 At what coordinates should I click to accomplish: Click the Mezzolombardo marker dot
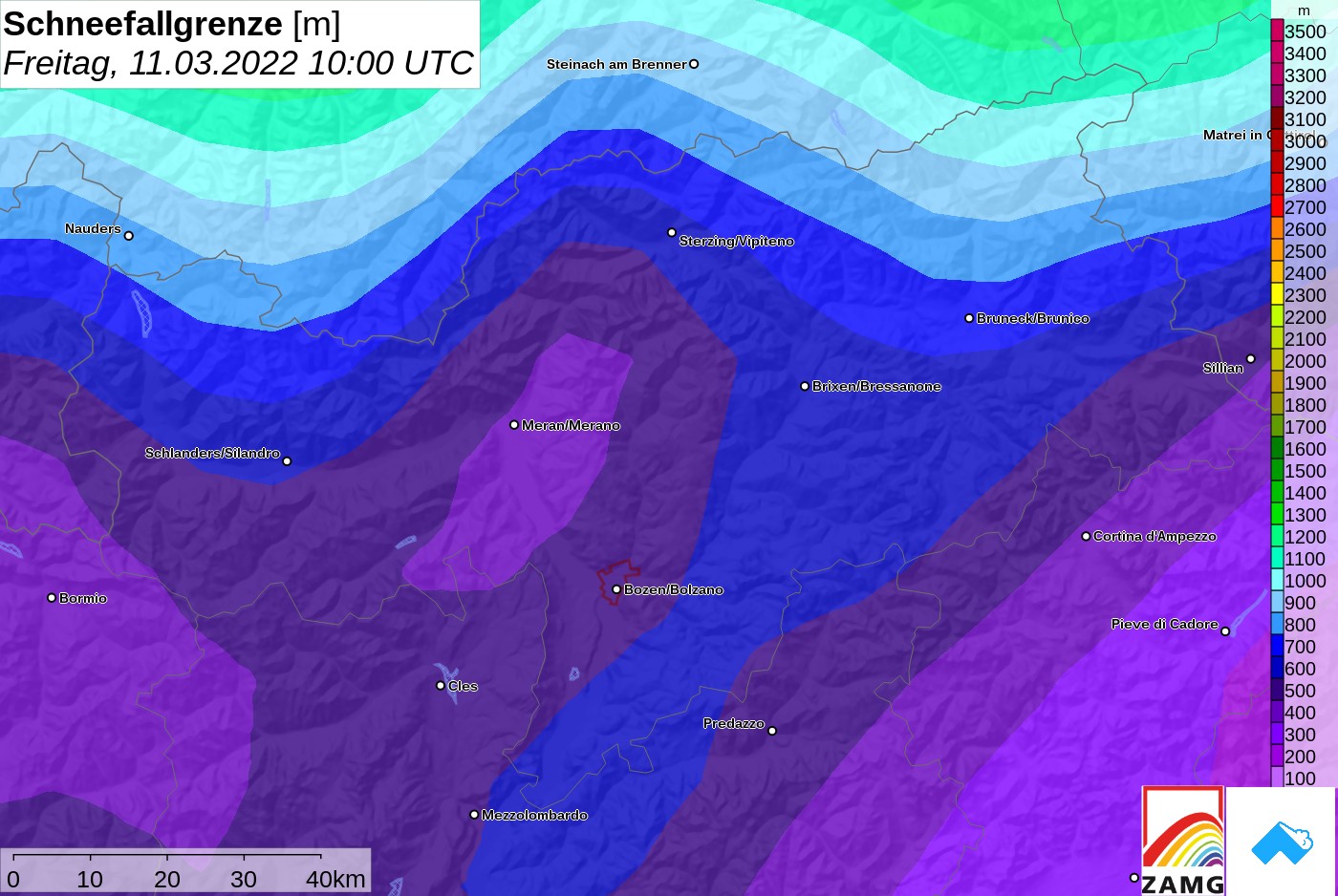[474, 815]
